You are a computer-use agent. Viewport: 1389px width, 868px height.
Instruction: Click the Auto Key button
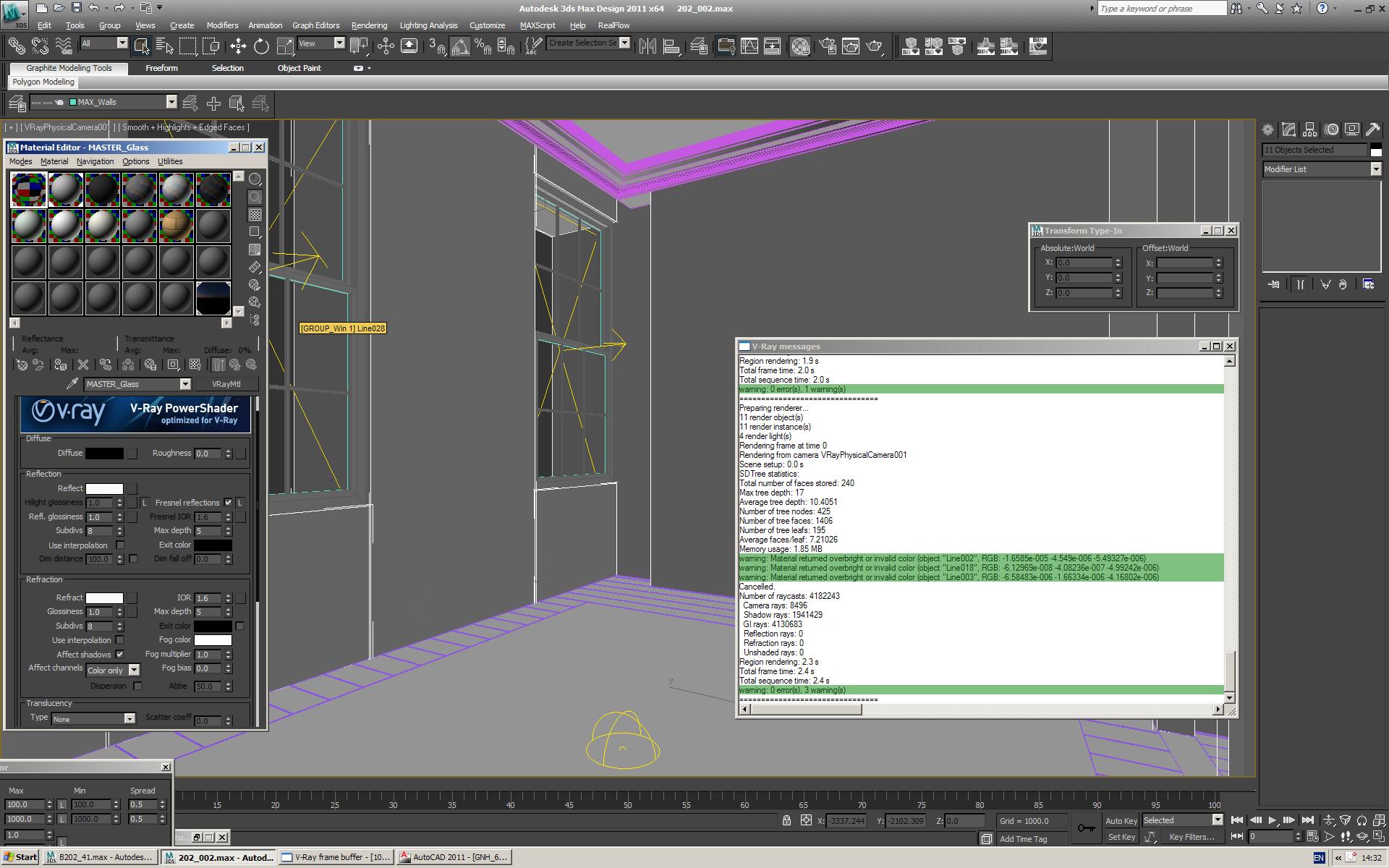click(x=1121, y=820)
